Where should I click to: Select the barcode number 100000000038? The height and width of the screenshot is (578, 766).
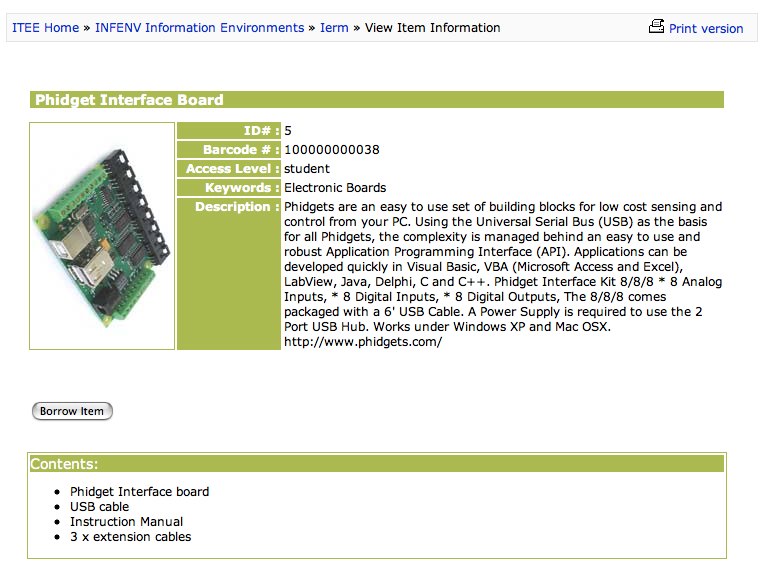pos(332,150)
